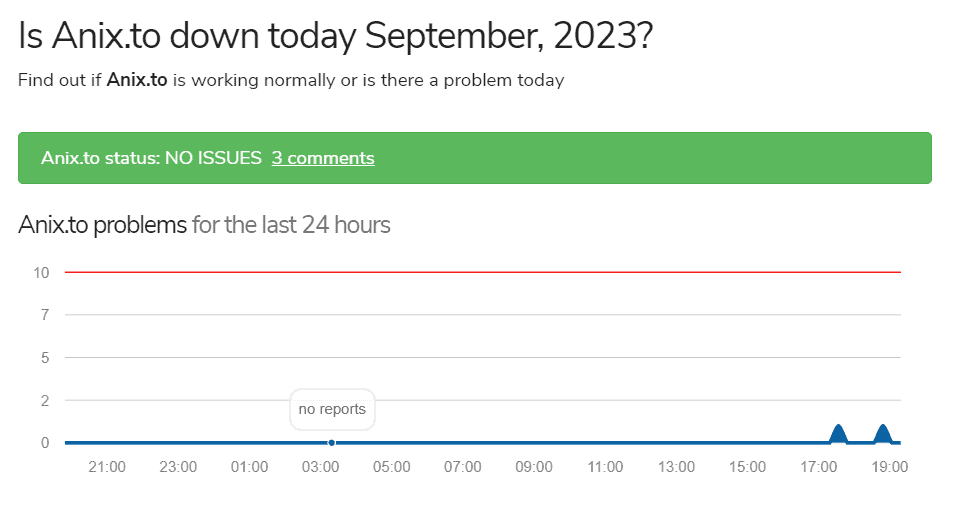Click the y-axis label 5
This screenshot has width=965, height=505.
[x=45, y=358]
